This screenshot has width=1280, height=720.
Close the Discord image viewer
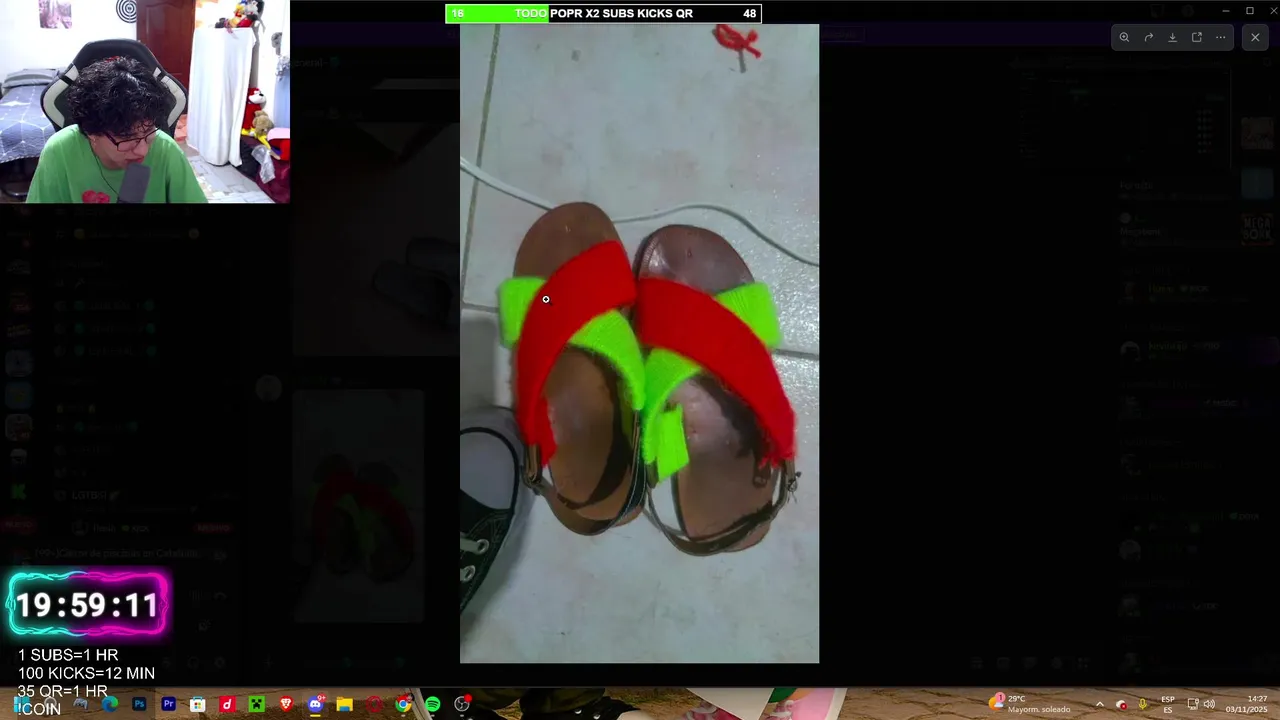pos(1255,37)
